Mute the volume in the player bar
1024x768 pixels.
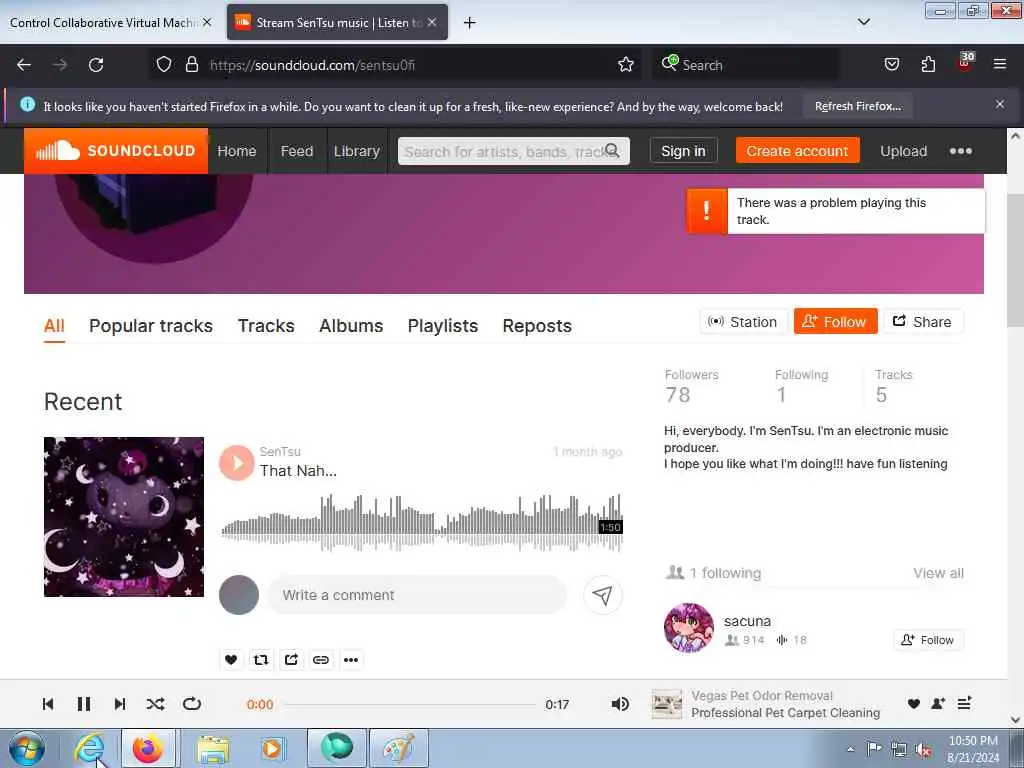pos(620,704)
